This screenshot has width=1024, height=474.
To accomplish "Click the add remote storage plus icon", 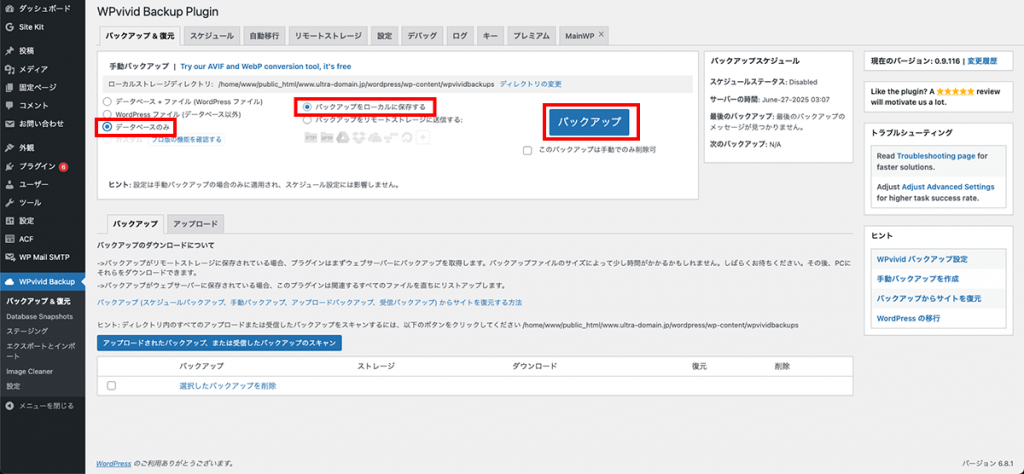I will [423, 135].
